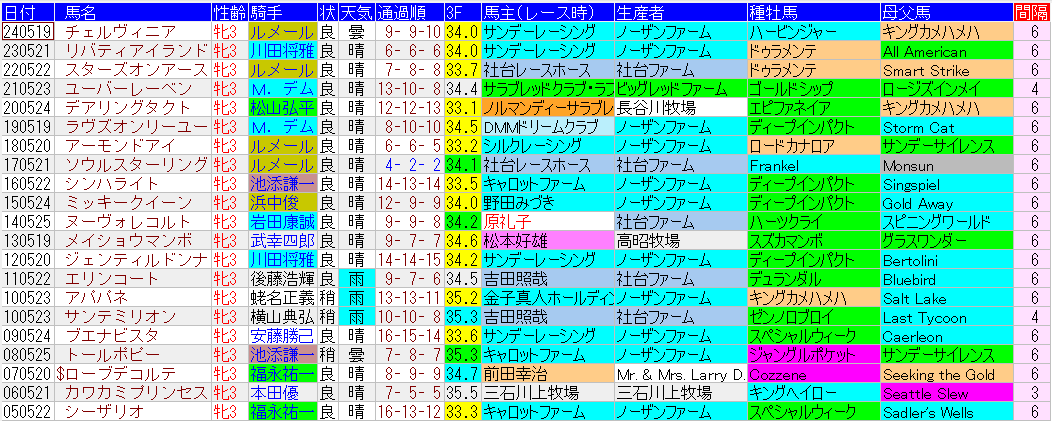Select horse name スターズオンアース

click(136, 70)
